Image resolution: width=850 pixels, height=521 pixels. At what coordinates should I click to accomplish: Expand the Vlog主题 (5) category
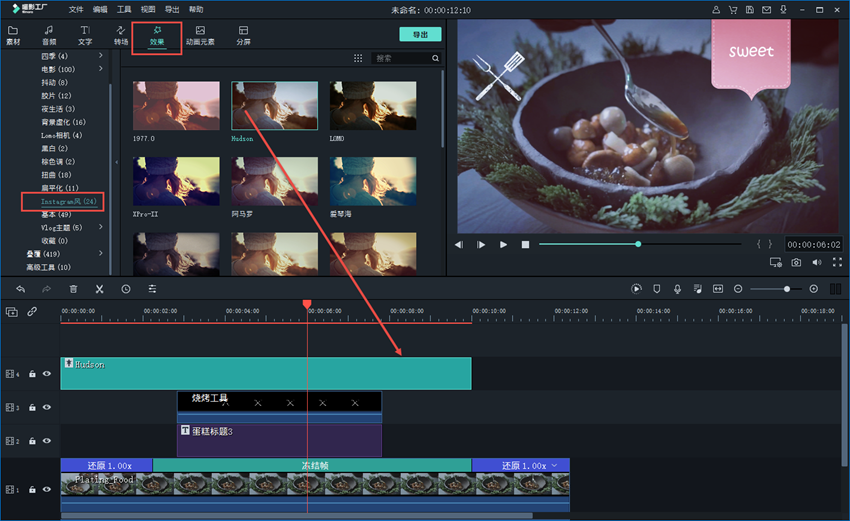coord(101,227)
